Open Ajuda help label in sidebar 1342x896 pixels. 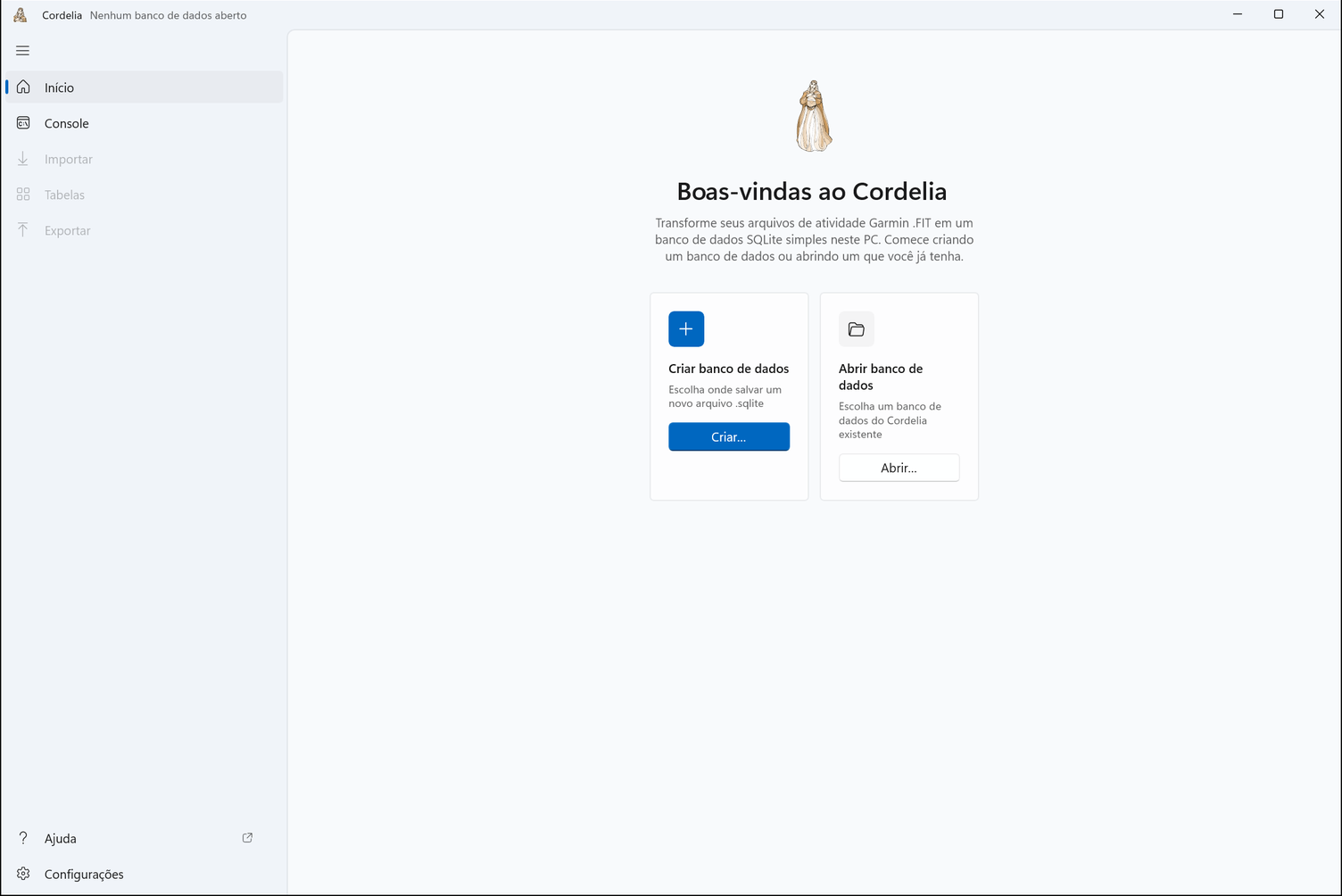coord(61,838)
